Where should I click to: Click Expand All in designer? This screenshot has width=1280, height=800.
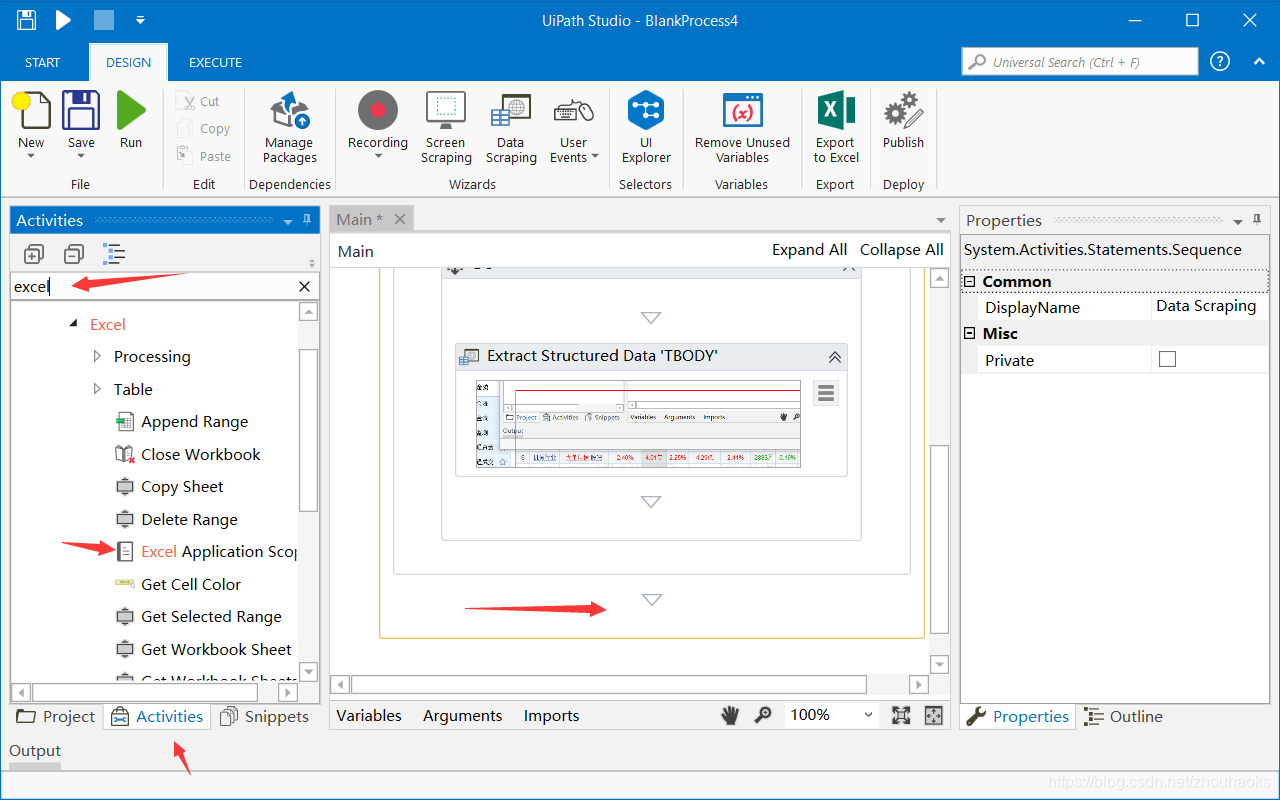tap(809, 250)
